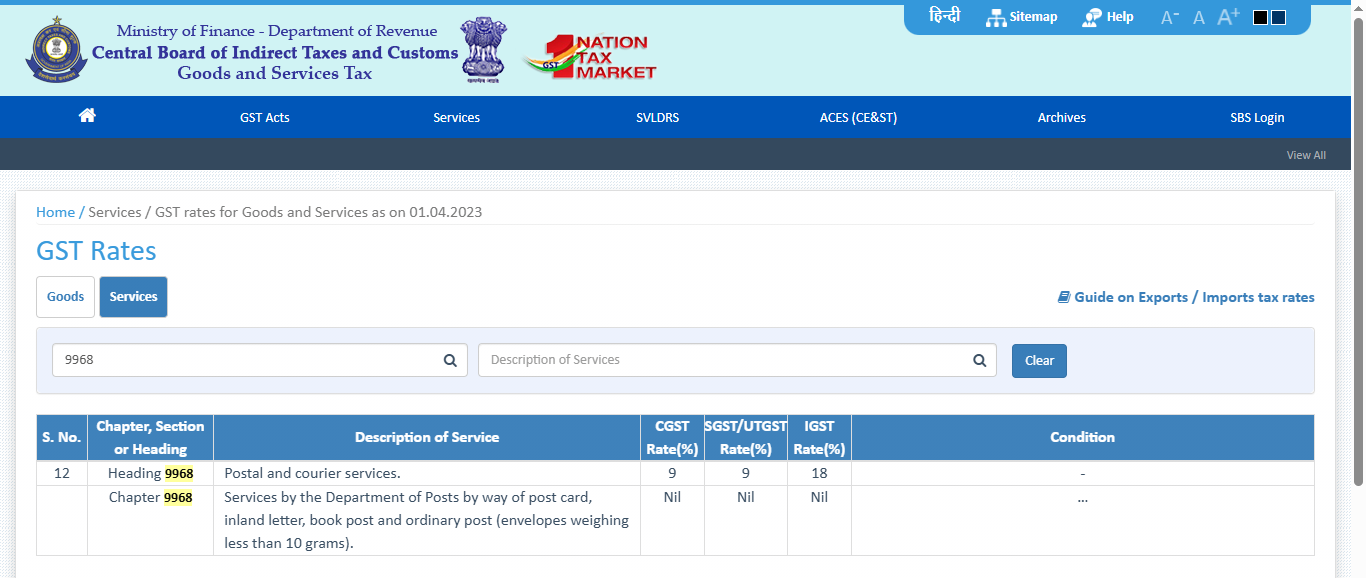Open the GST Acts menu
The width and height of the screenshot is (1366, 578).
[x=265, y=117]
